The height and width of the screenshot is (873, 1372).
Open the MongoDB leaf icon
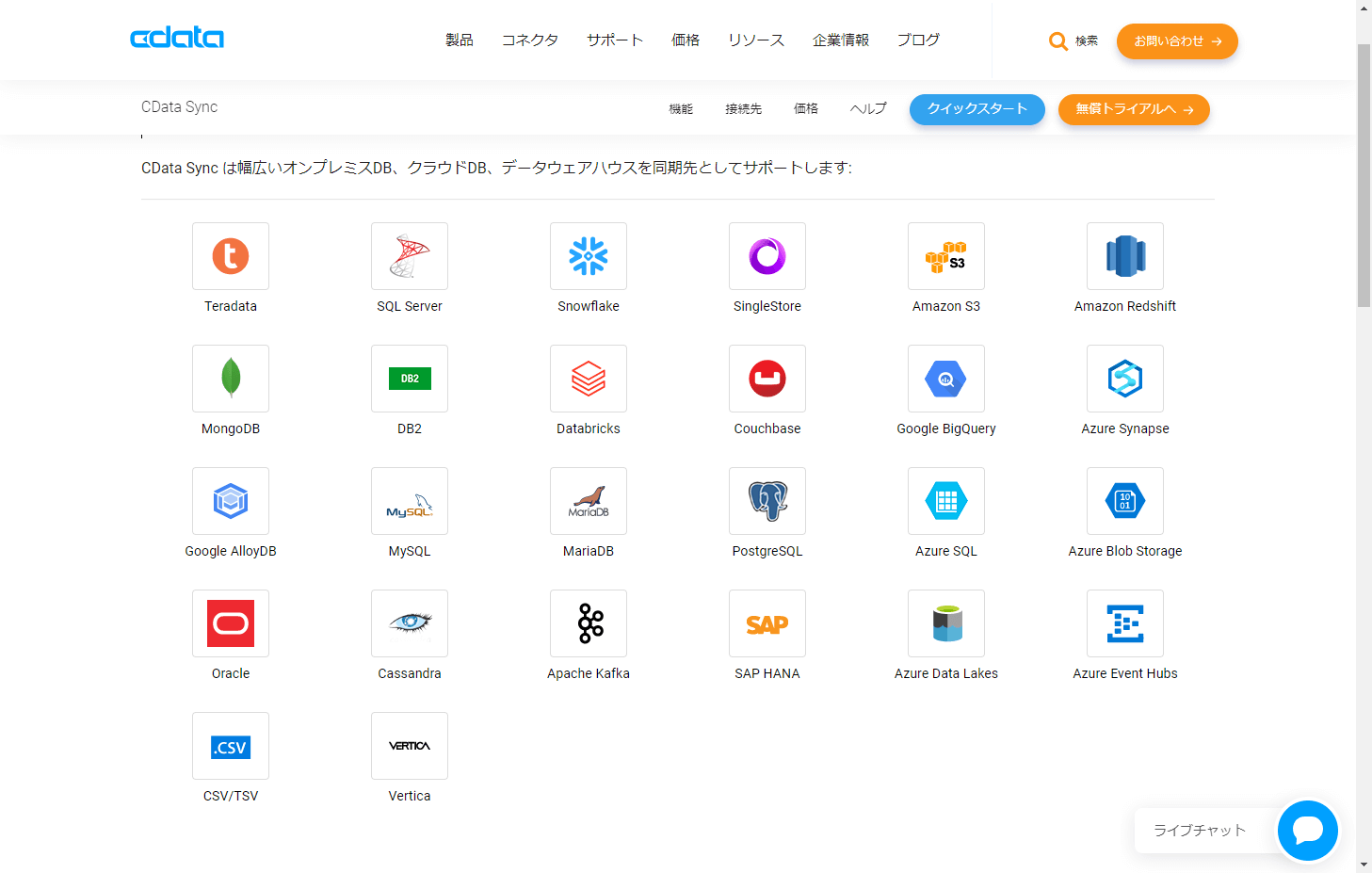click(231, 379)
